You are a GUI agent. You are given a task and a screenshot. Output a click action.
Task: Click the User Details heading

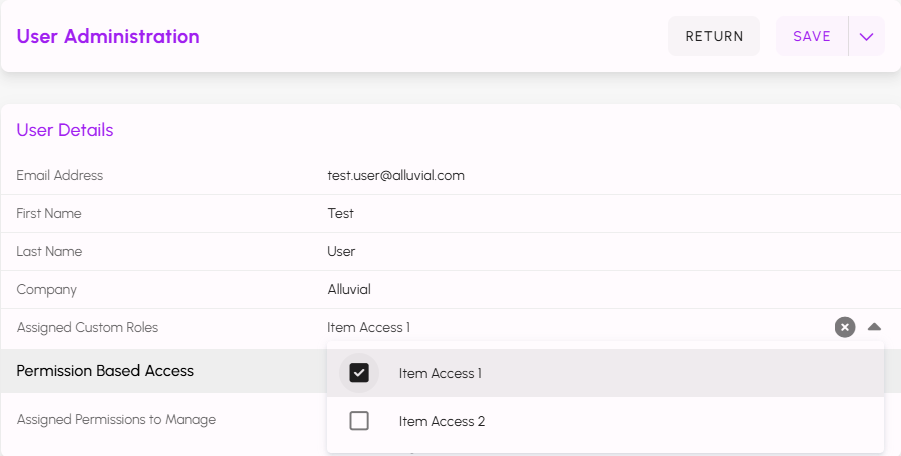pos(65,130)
